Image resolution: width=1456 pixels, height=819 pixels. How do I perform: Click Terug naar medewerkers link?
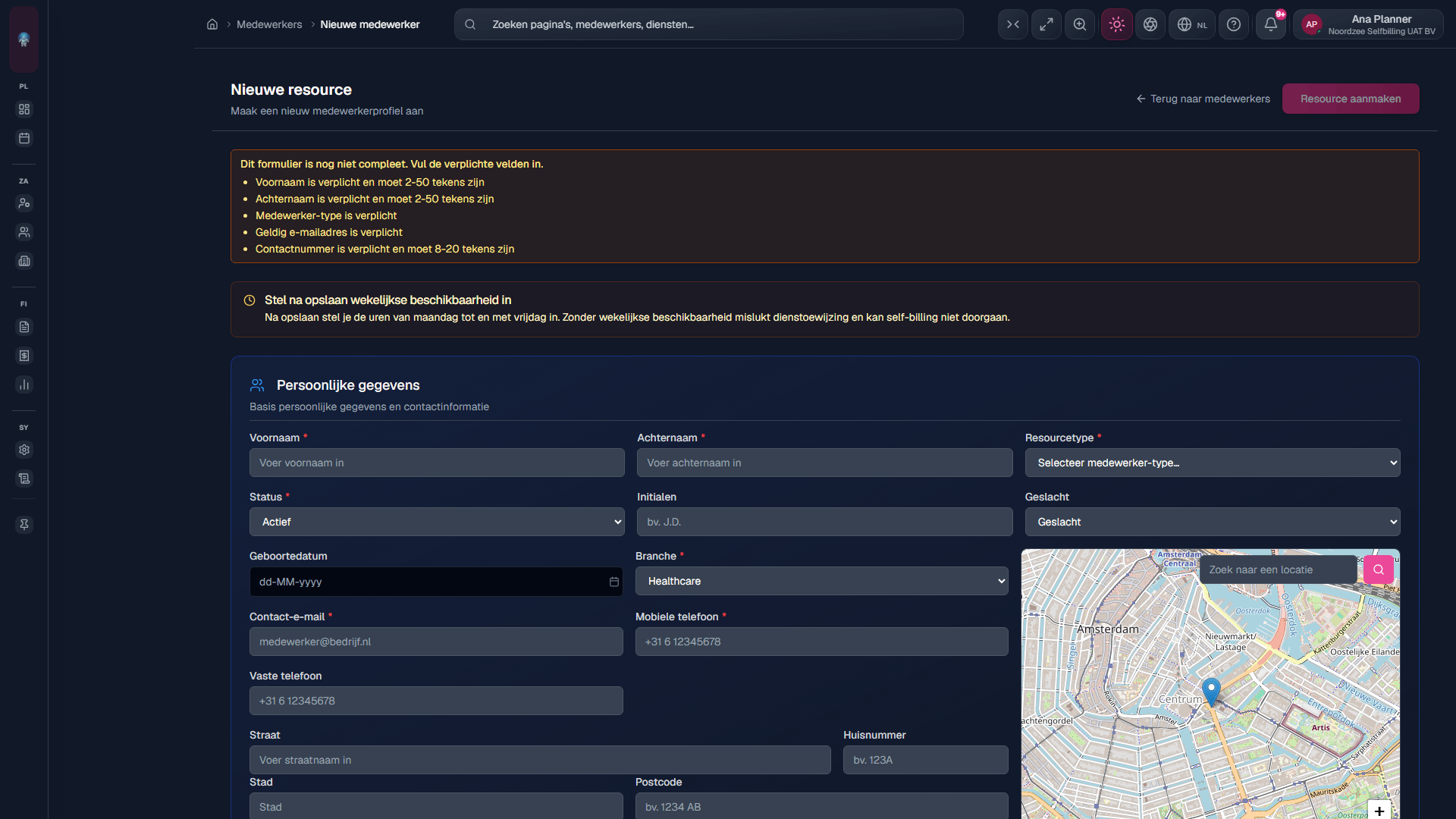[x=1203, y=99]
